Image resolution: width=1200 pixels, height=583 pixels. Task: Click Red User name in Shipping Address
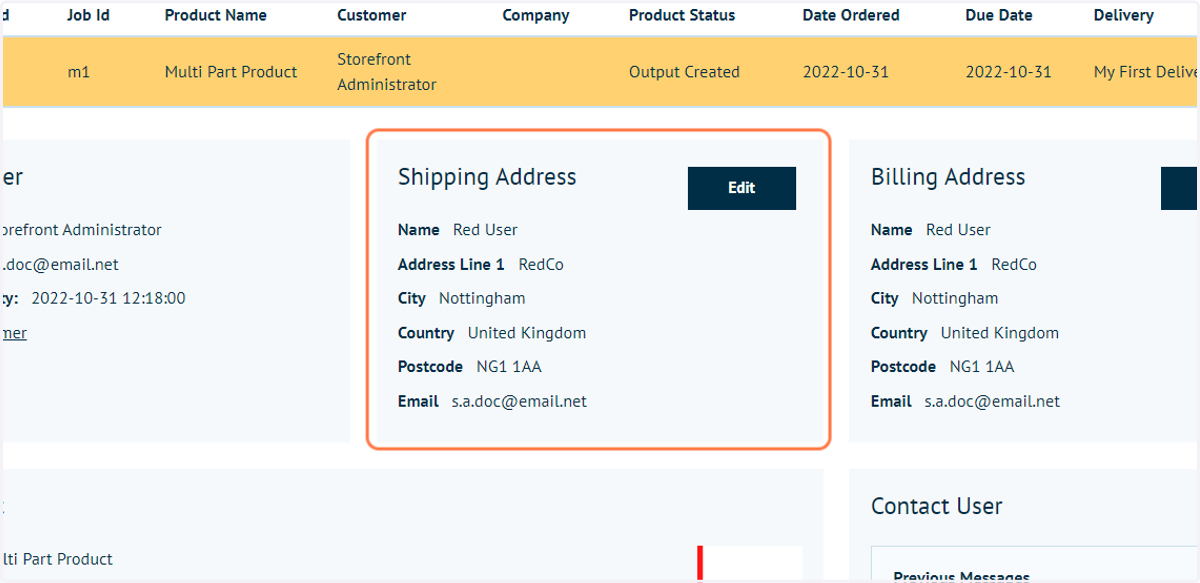[485, 230]
